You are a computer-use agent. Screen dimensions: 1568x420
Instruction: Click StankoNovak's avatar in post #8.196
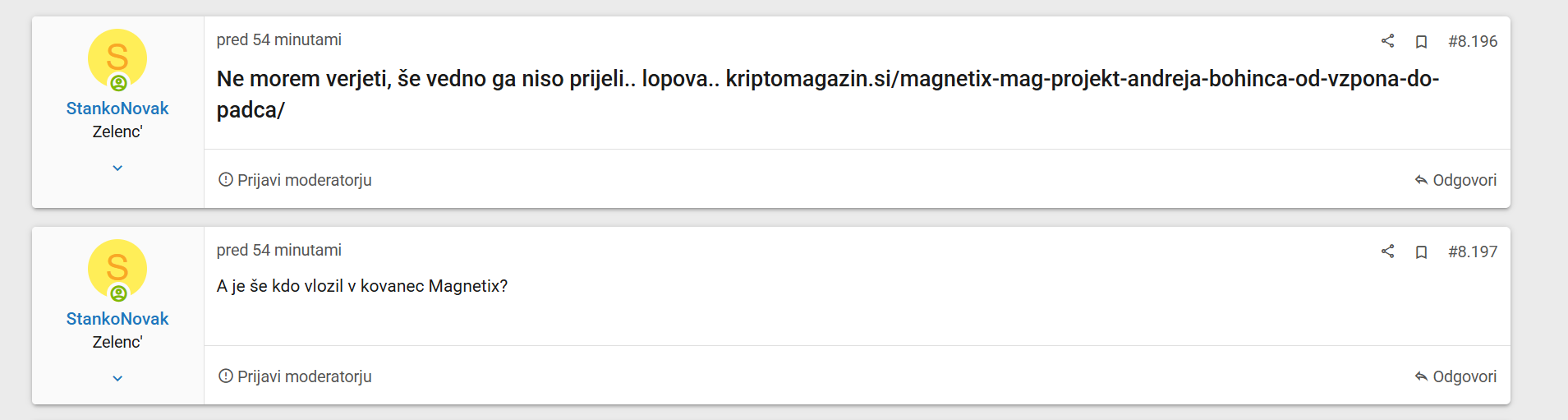tap(117, 58)
